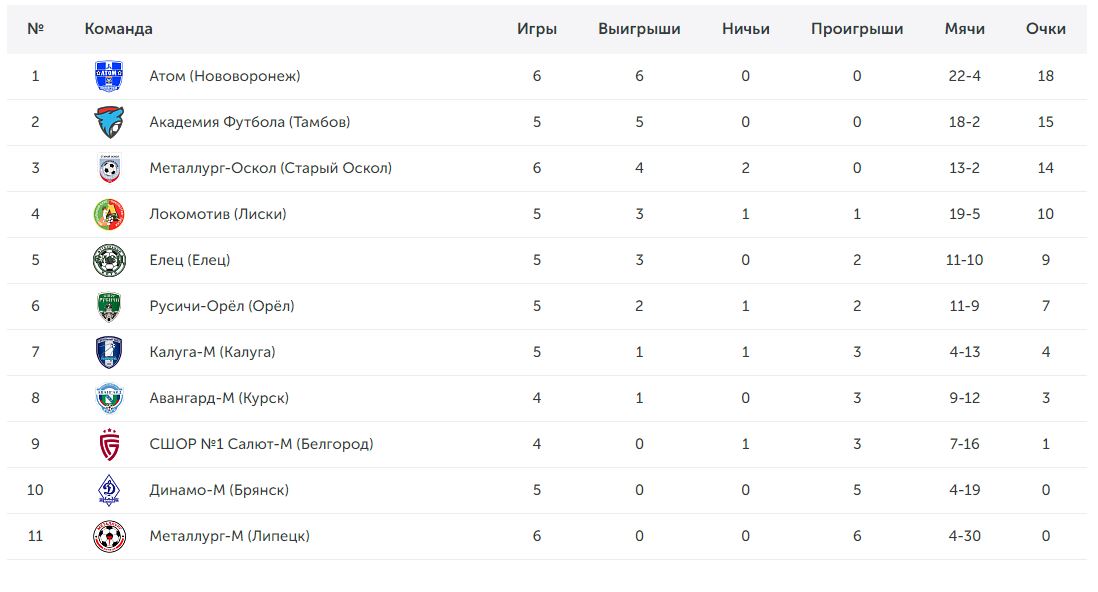Click the Мячи column header
The image size is (1098, 592).
(964, 29)
